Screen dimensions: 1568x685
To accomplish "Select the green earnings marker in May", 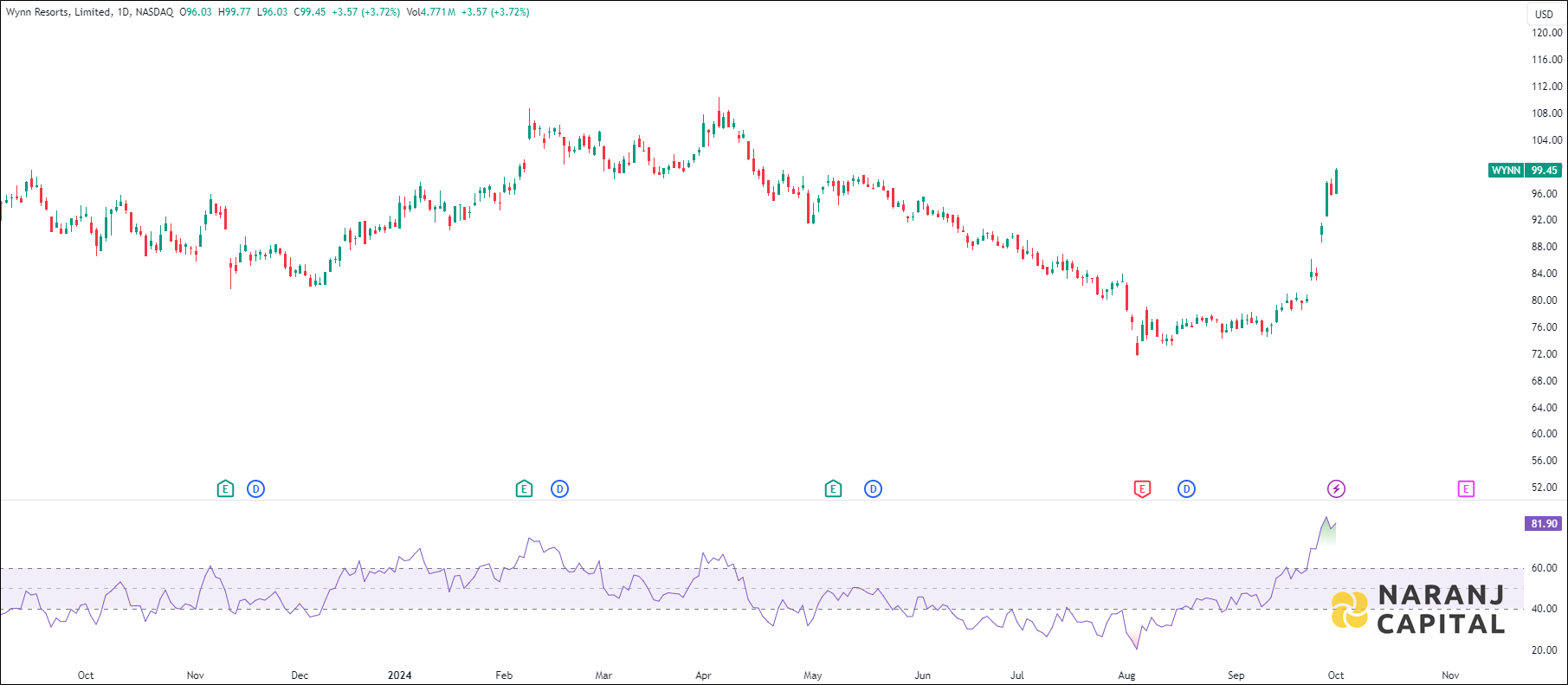I will [833, 489].
